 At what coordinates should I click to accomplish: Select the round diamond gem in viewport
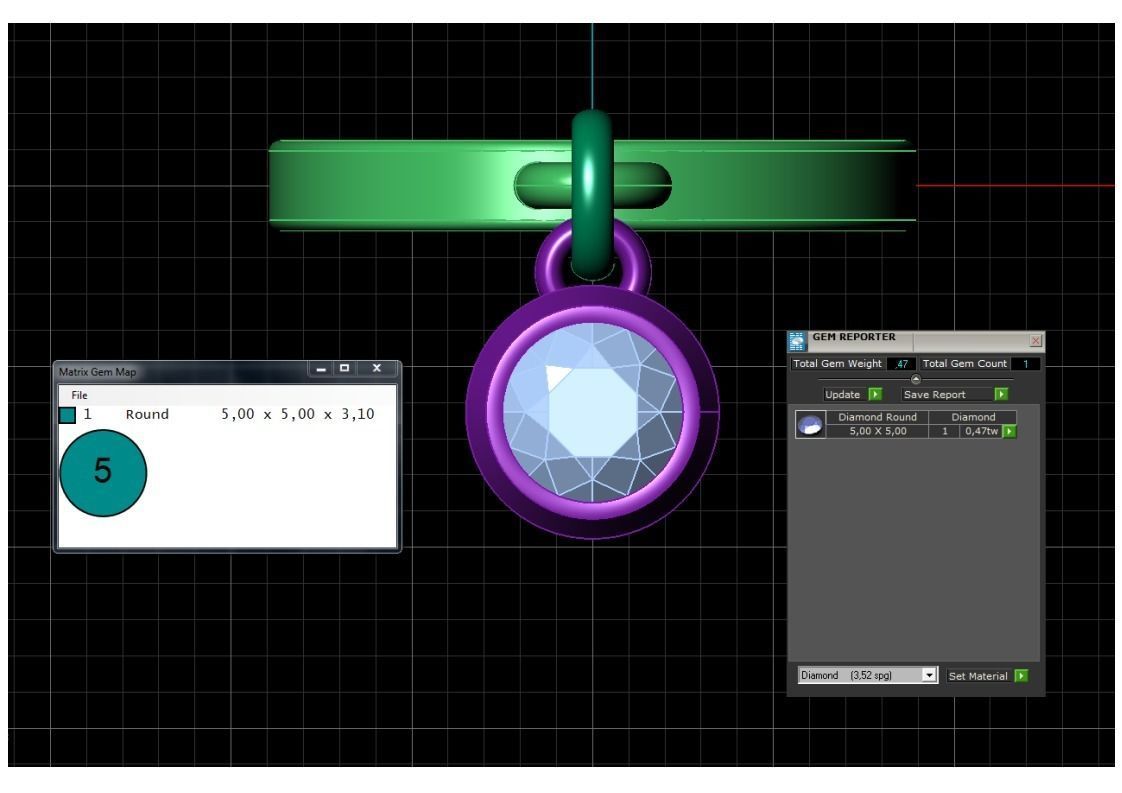click(x=592, y=413)
